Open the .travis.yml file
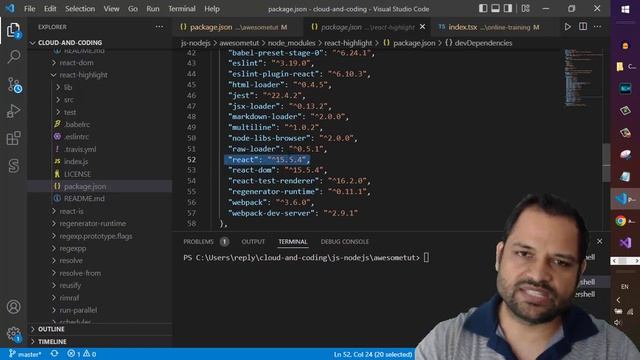 pyautogui.click(x=80, y=149)
